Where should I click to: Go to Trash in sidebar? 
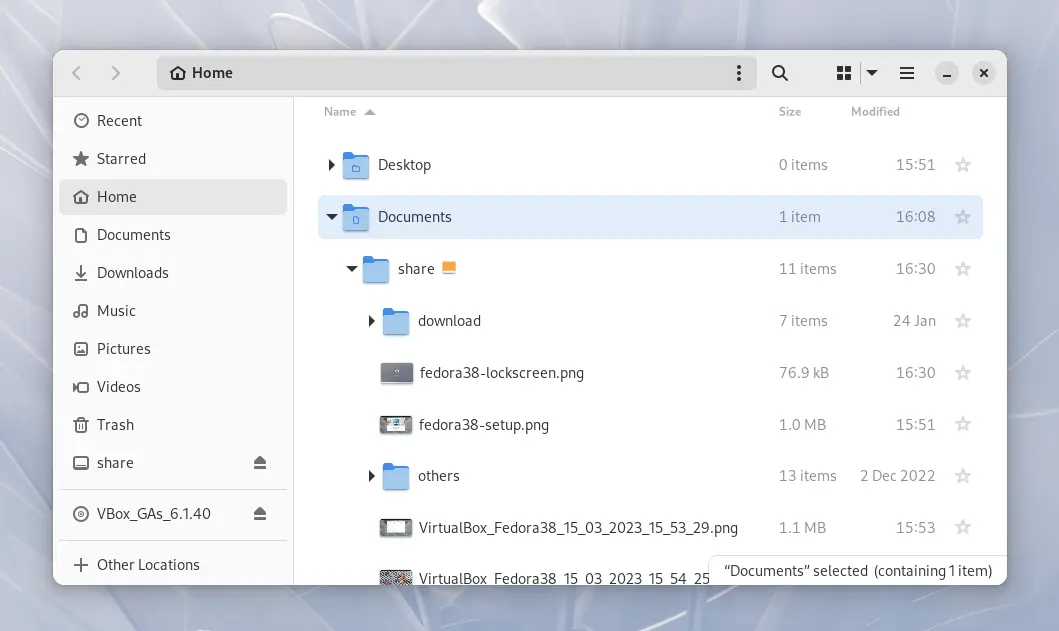[x=115, y=425]
